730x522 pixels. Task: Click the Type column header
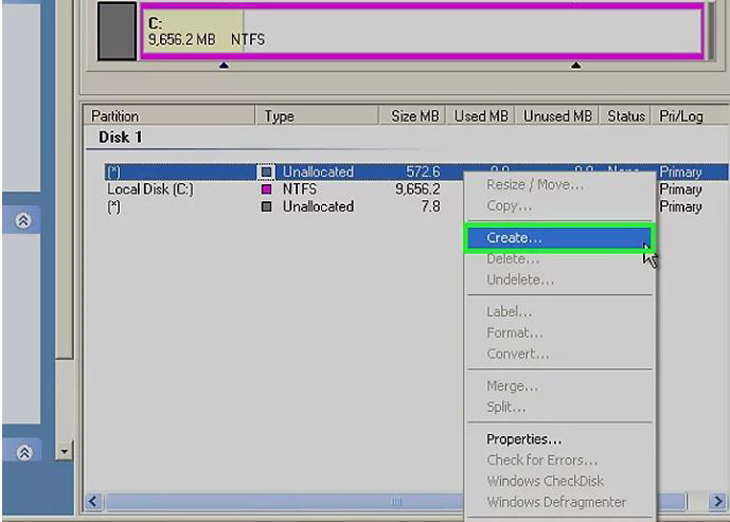317,116
